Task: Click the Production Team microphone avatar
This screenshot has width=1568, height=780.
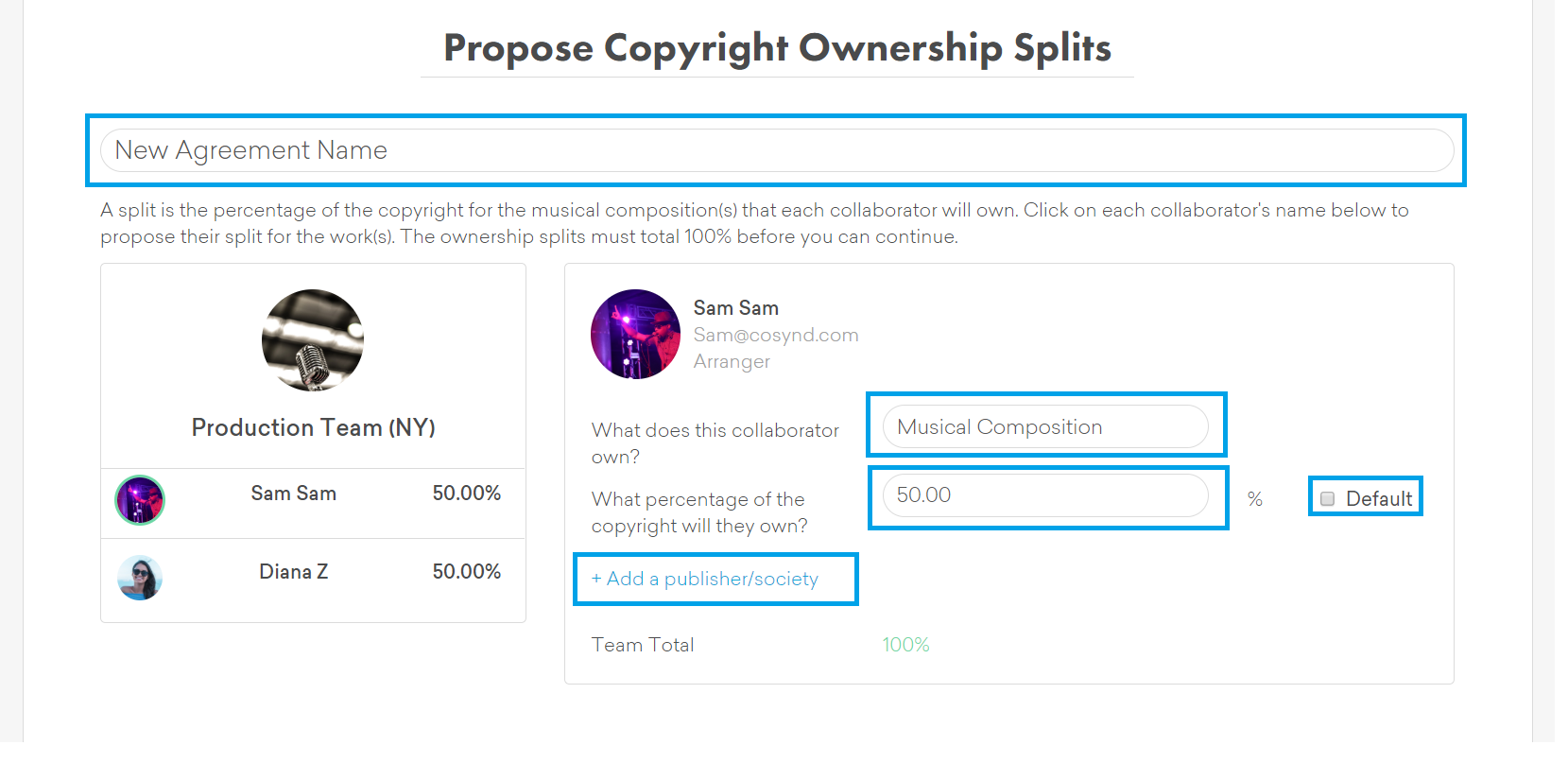Action: click(313, 340)
